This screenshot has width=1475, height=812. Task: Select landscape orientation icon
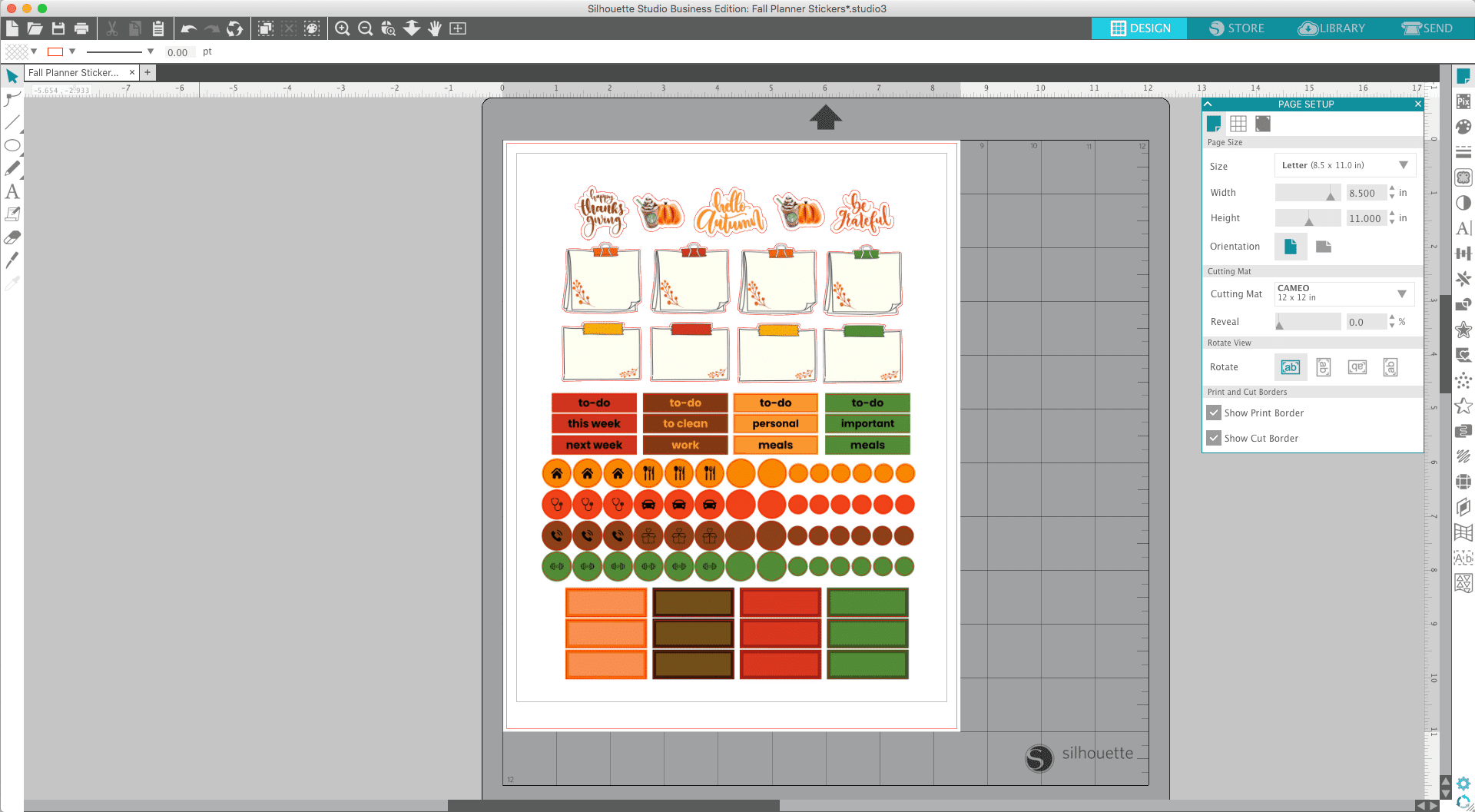(1323, 247)
